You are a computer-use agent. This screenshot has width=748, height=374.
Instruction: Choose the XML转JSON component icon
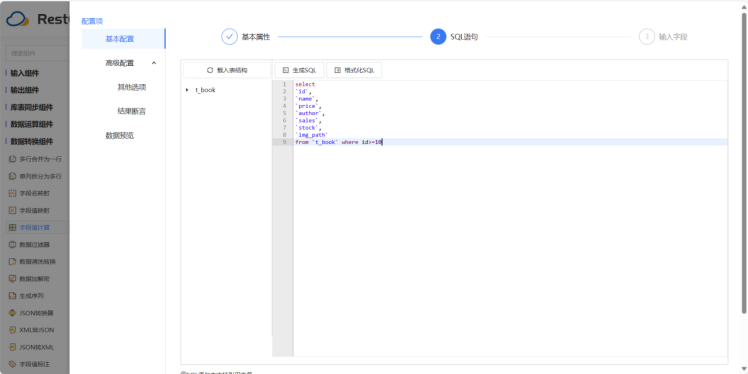pyautogui.click(x=13, y=330)
